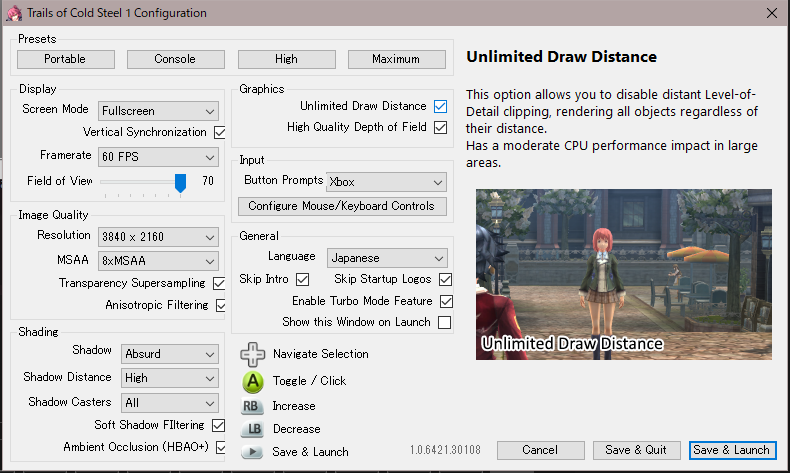Toggle Soft Shadow Filtering checkbox
This screenshot has height=473, width=790.
tap(218, 425)
